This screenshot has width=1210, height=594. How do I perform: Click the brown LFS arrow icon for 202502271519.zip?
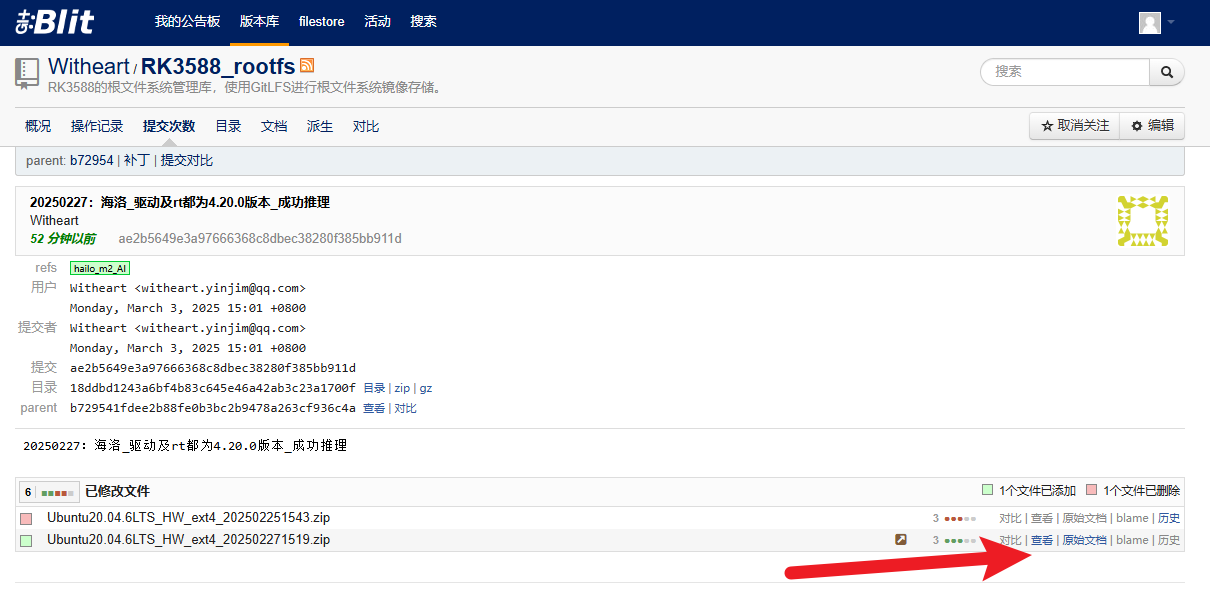pos(901,540)
